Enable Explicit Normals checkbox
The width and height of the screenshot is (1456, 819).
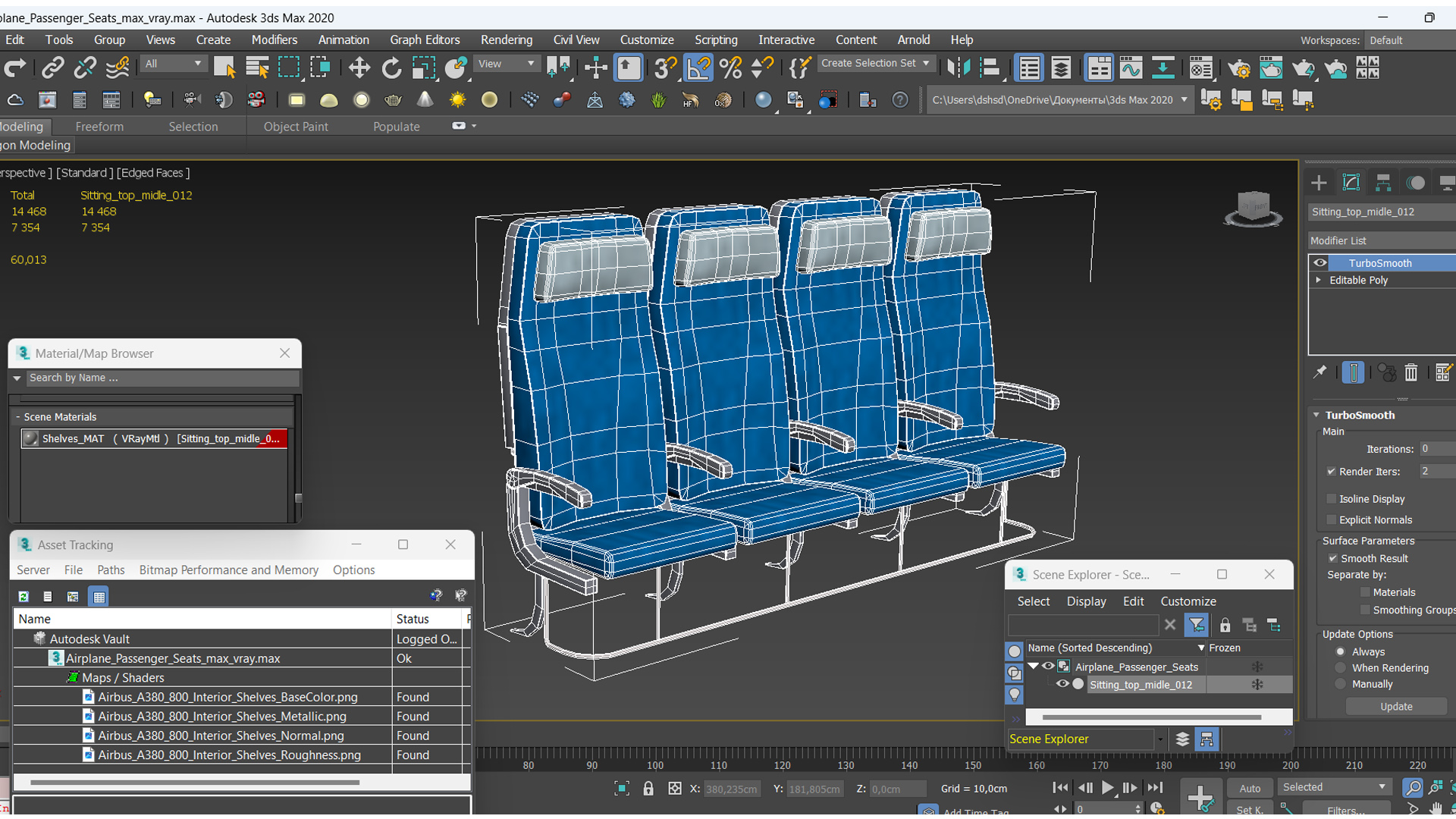(1332, 519)
